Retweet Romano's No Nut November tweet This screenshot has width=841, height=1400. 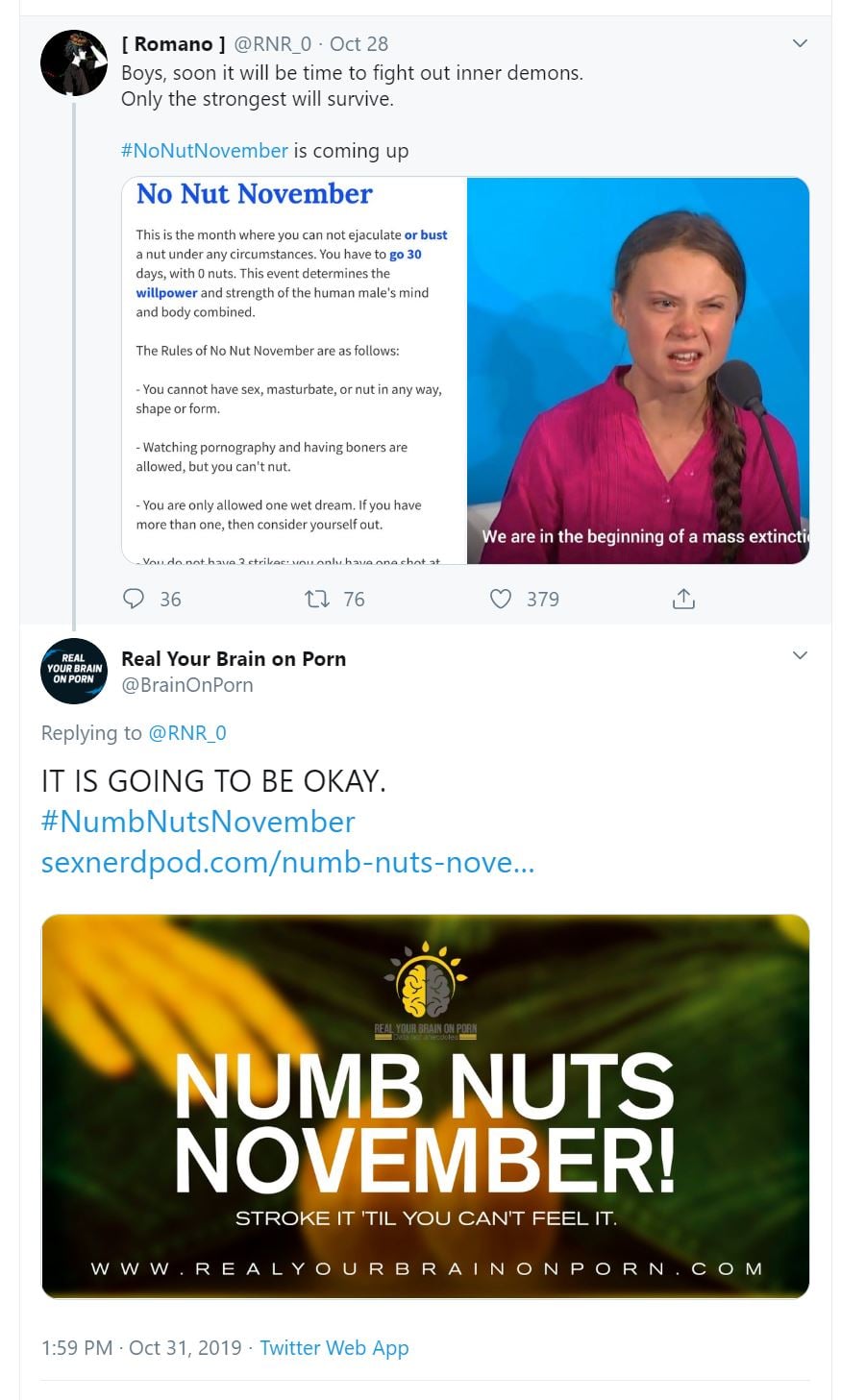pyautogui.click(x=317, y=599)
